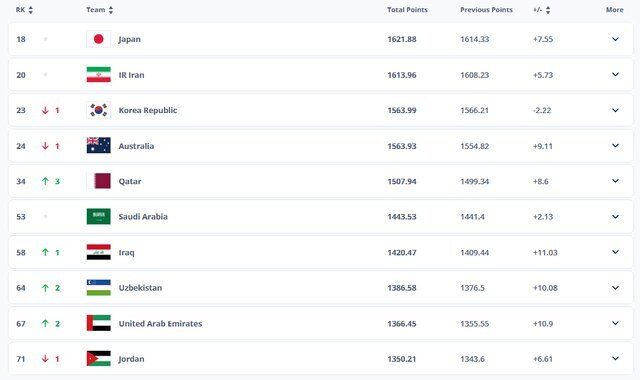
Task: Open the Jordan team name link
Action: coord(131,359)
